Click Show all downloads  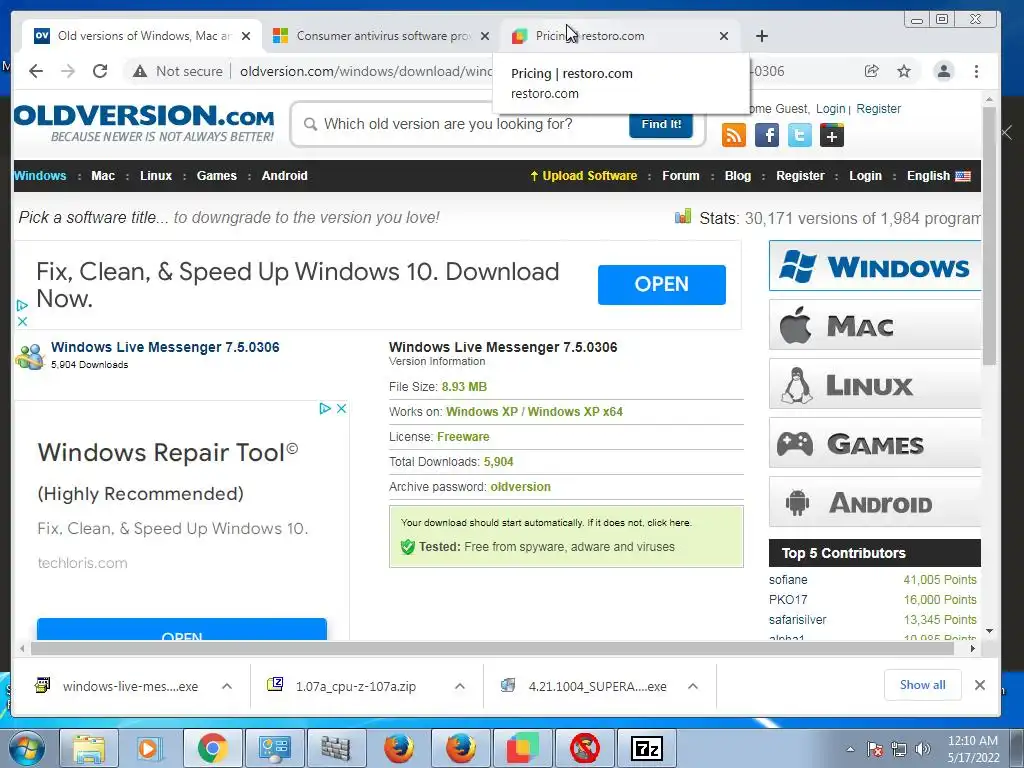[x=922, y=685]
